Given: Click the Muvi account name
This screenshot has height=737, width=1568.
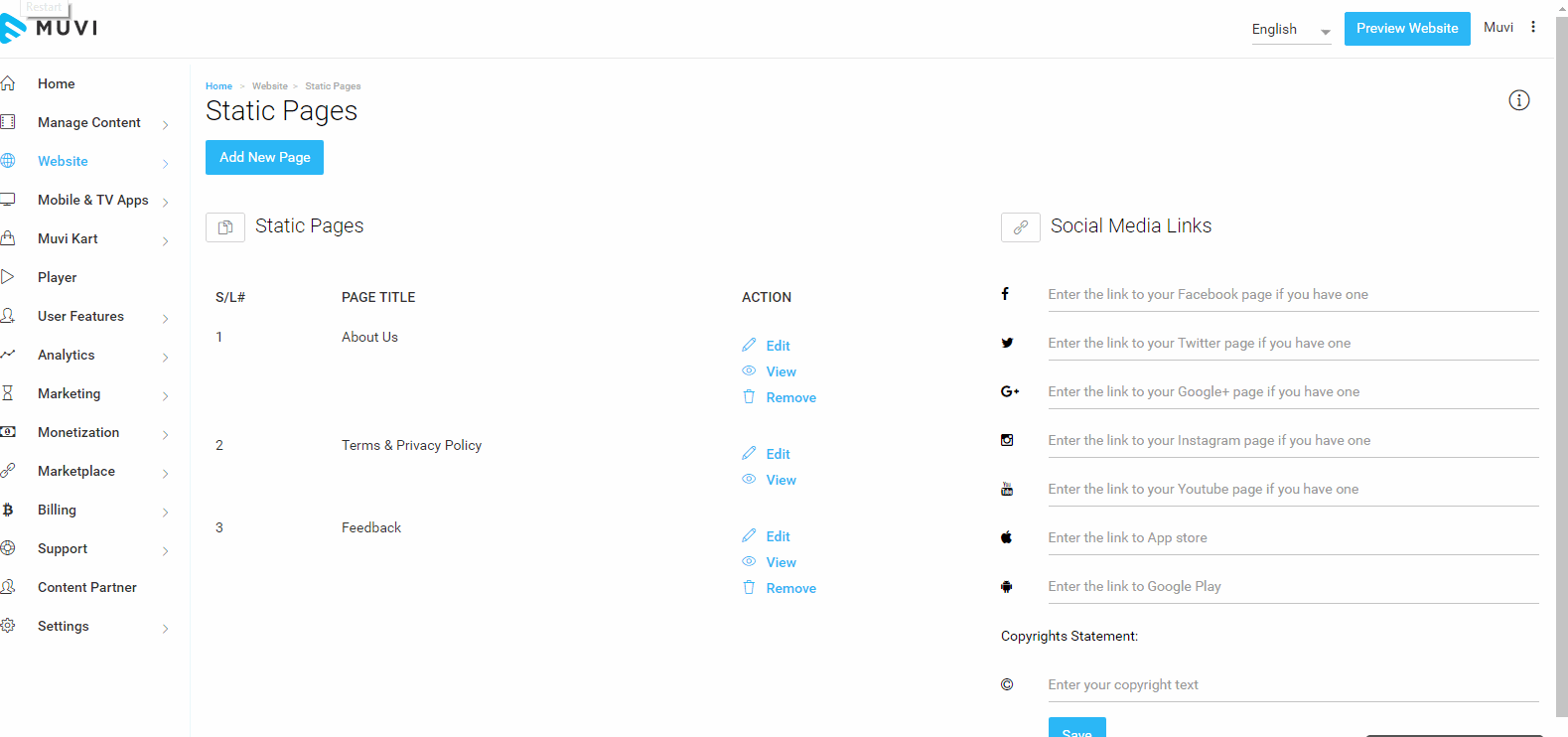Looking at the screenshot, I should click(1497, 27).
